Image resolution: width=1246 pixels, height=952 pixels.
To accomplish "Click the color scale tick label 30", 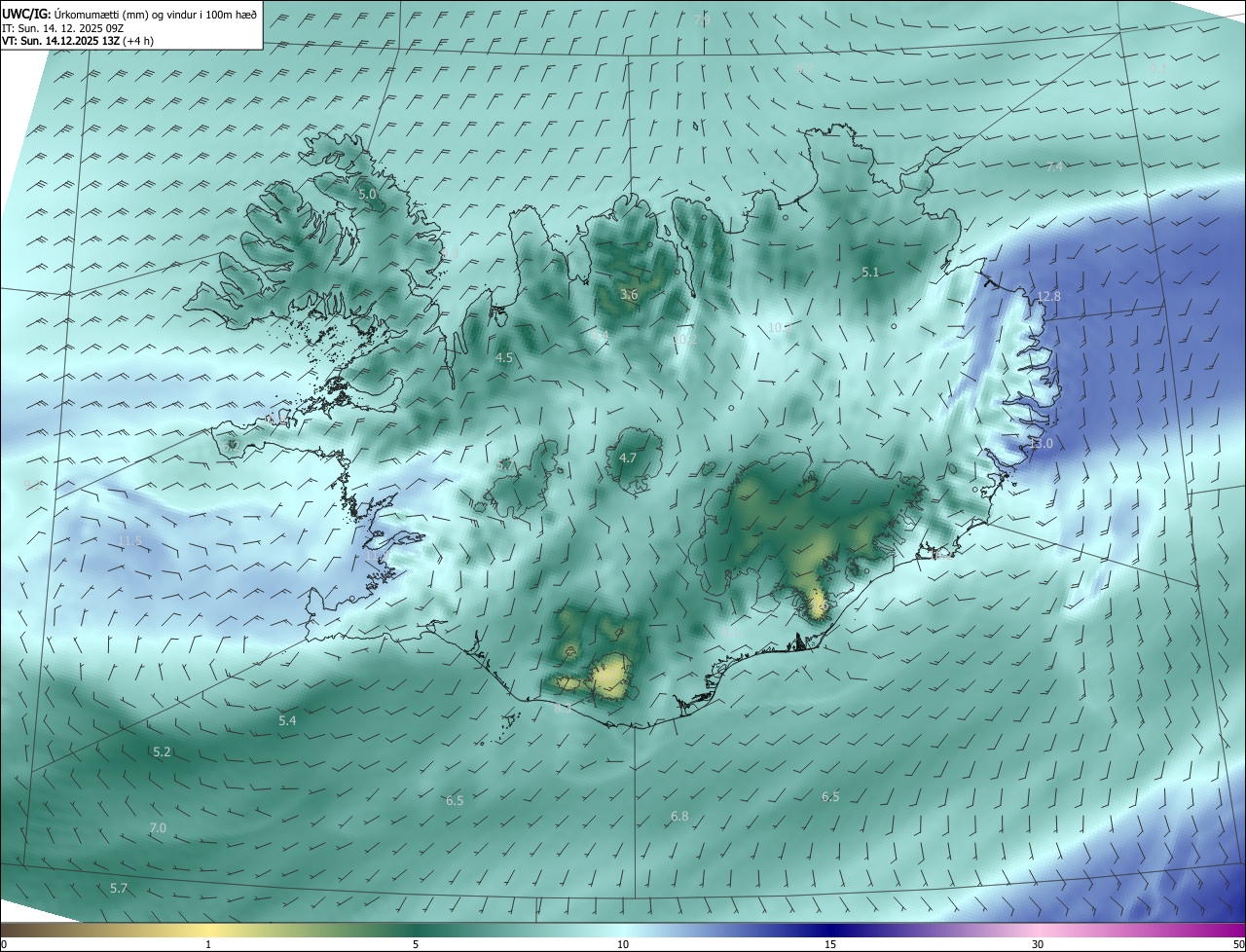I will tap(1038, 944).
